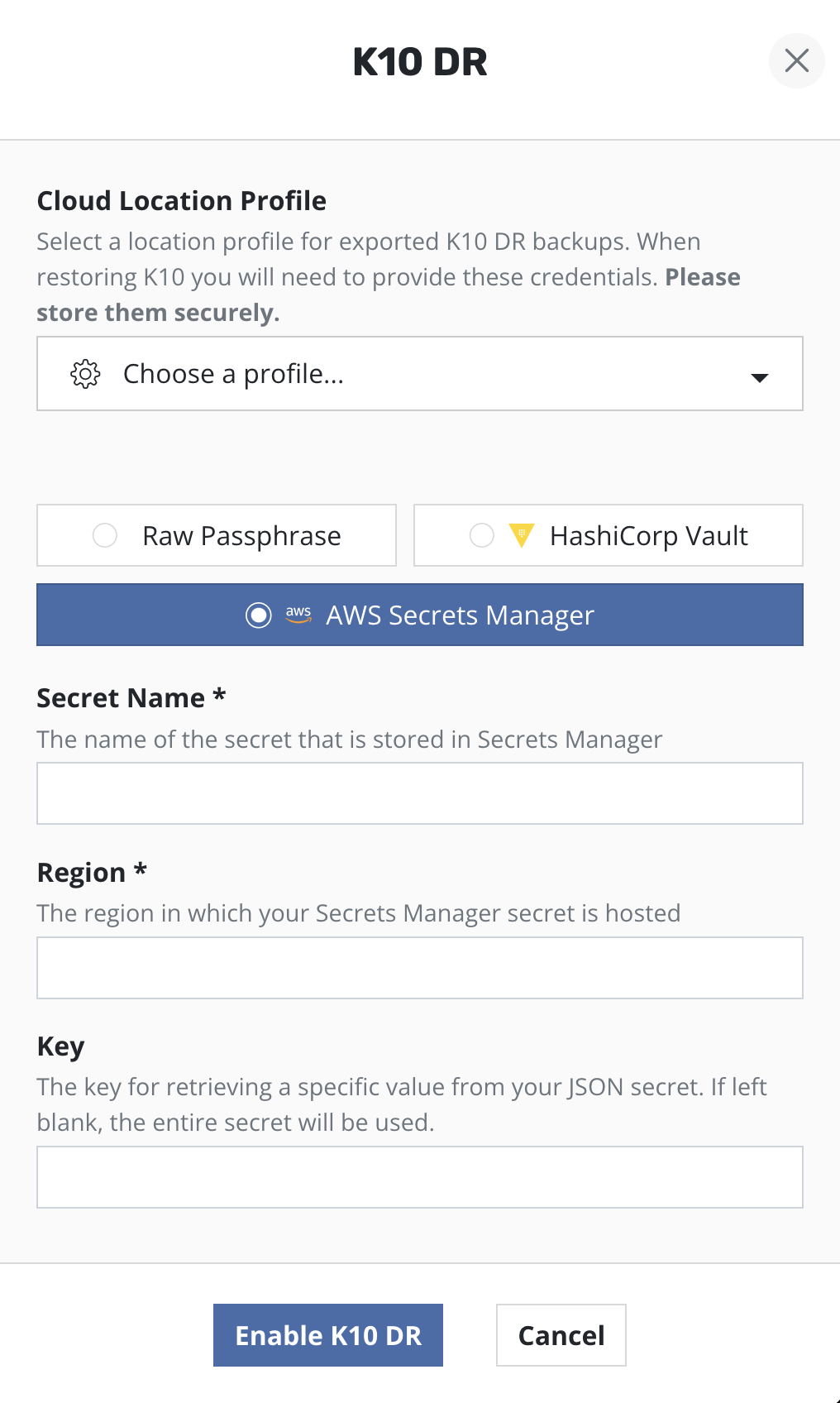
Task: Close the K10 DR dialog
Action: point(796,60)
